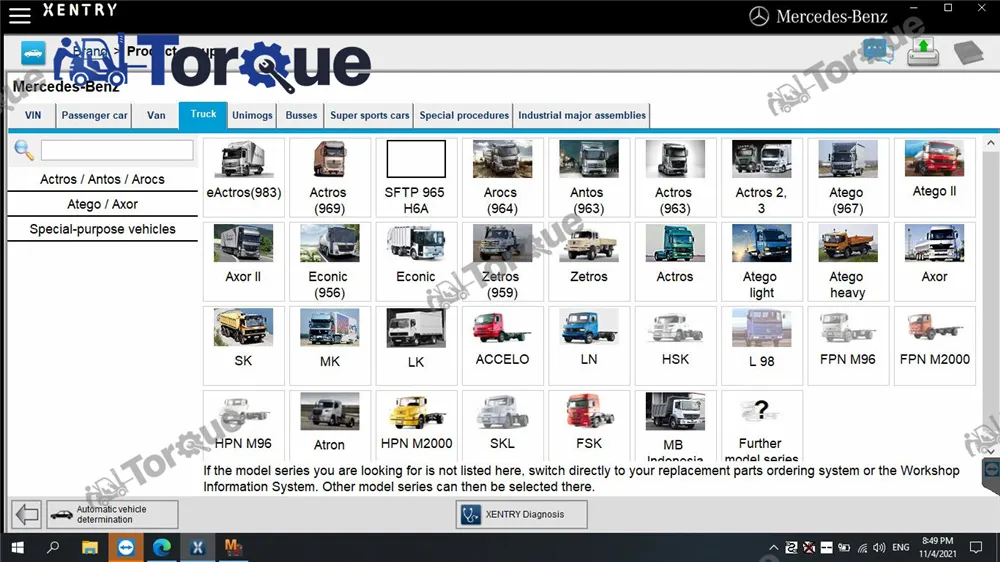Image resolution: width=1000 pixels, height=562 pixels.
Task: Click the back arrow button at bottom left
Action: point(27,514)
